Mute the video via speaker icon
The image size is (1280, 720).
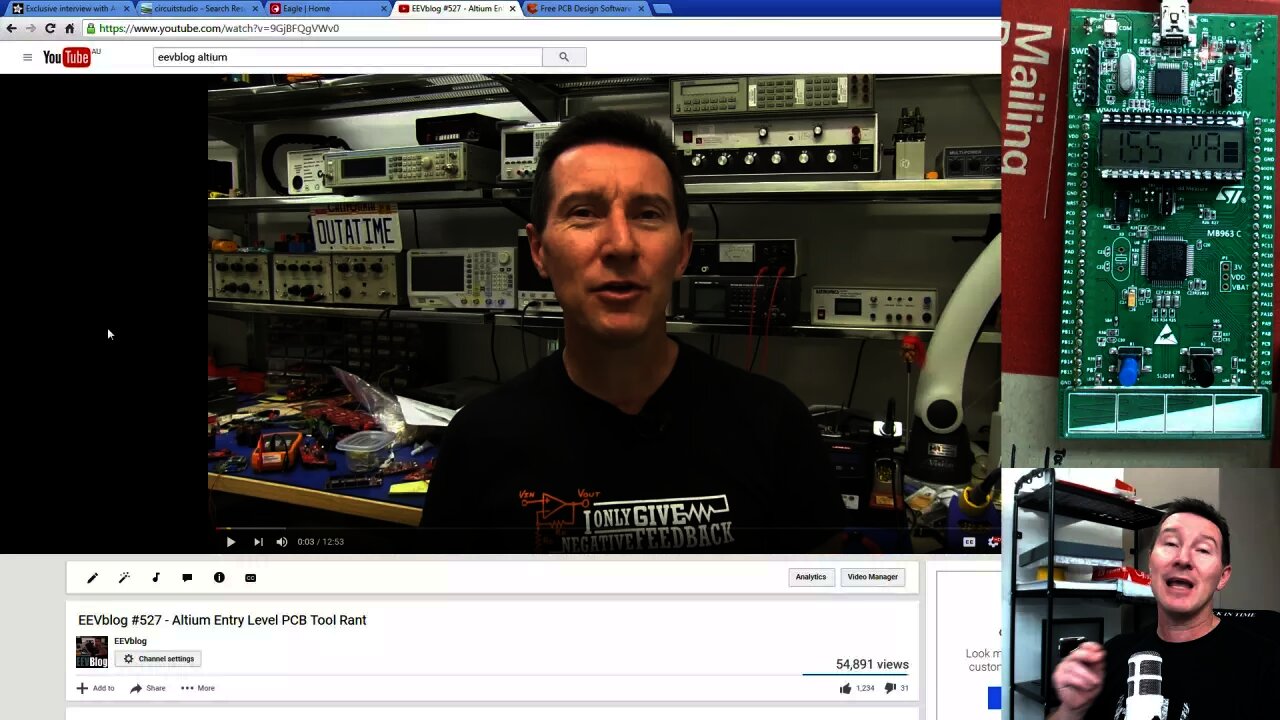[x=282, y=542]
